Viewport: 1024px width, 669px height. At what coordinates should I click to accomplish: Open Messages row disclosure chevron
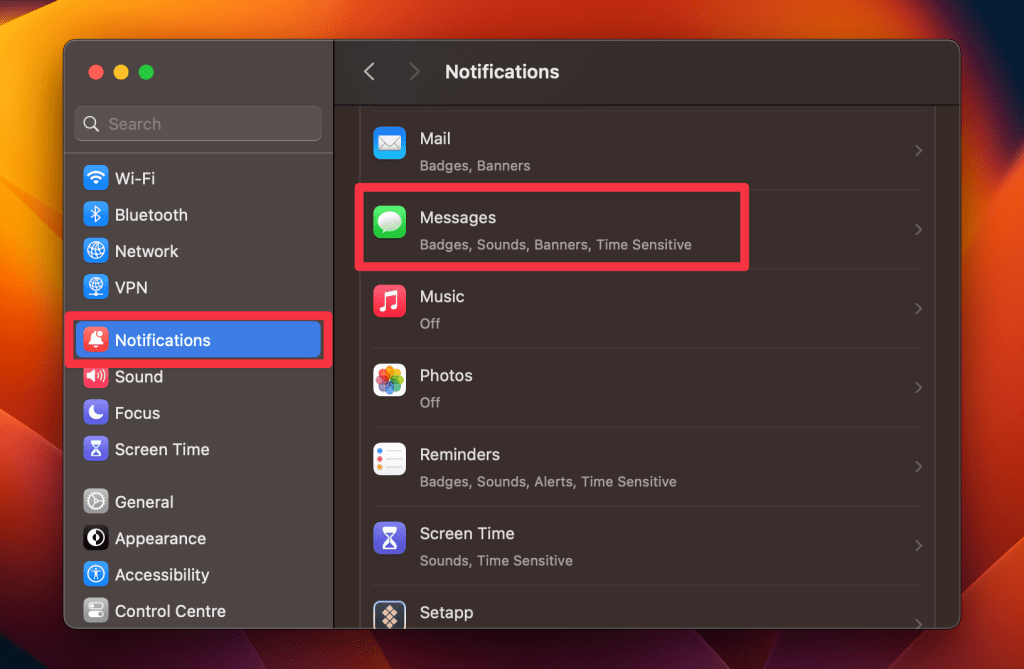[918, 230]
